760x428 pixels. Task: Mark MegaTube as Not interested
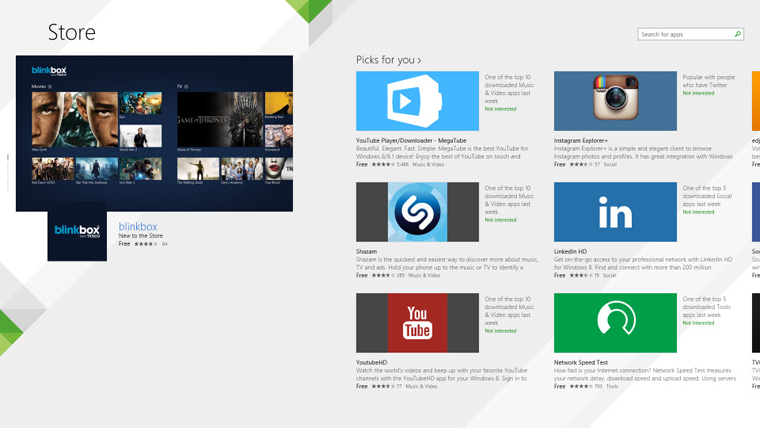click(x=501, y=109)
